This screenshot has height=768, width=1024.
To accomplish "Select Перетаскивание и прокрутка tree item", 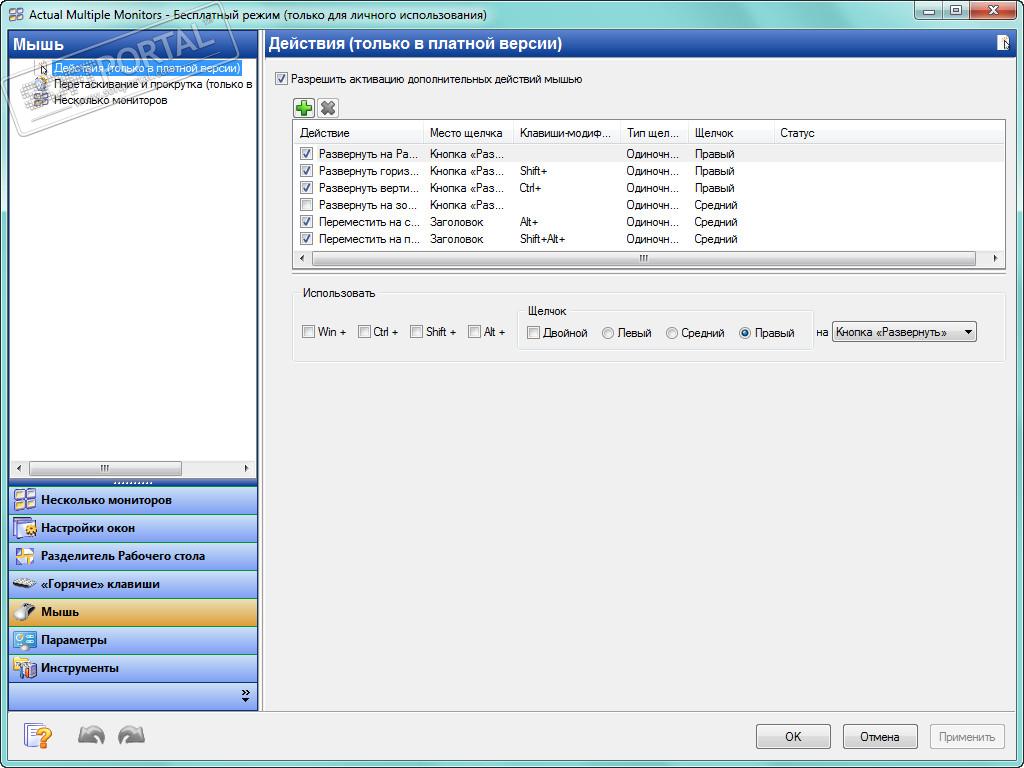I will [153, 84].
